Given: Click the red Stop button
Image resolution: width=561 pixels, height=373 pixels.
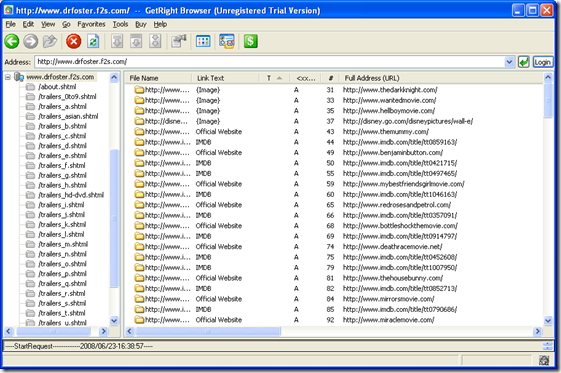Looking at the screenshot, I should [x=74, y=41].
